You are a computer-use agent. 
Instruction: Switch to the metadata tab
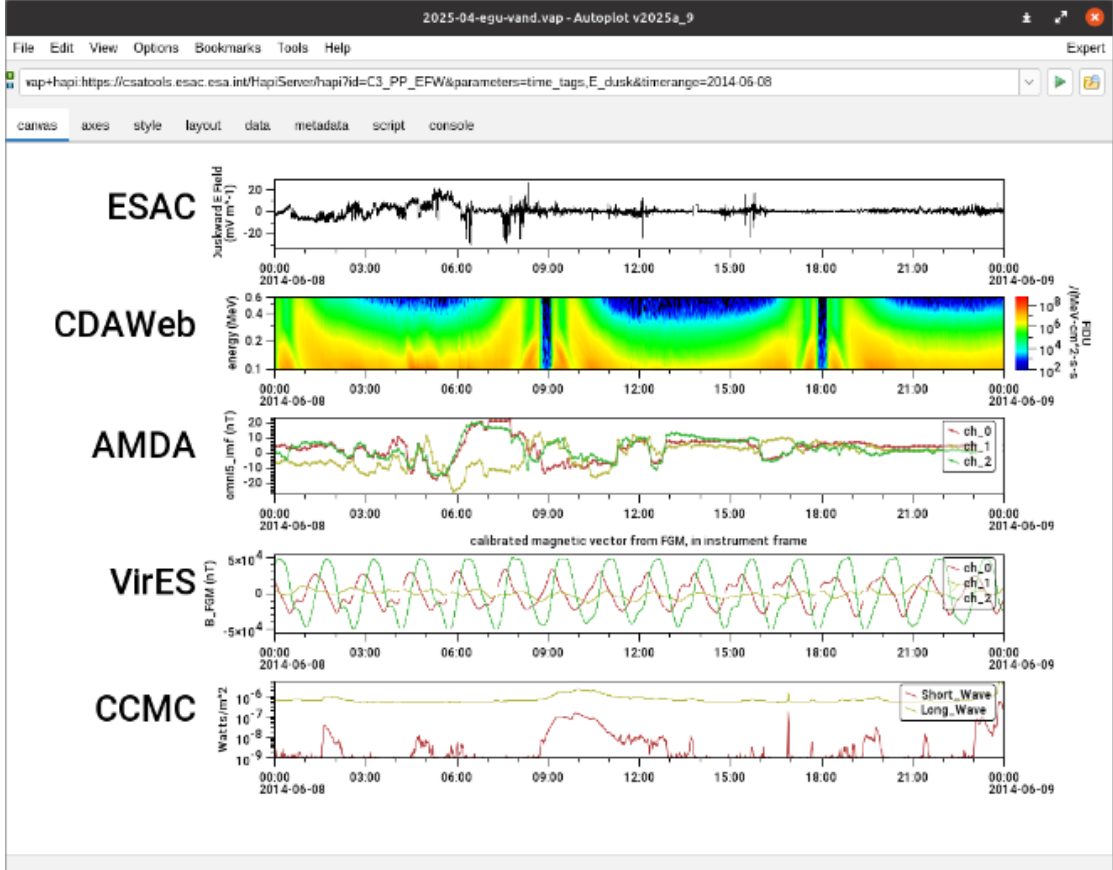point(320,126)
